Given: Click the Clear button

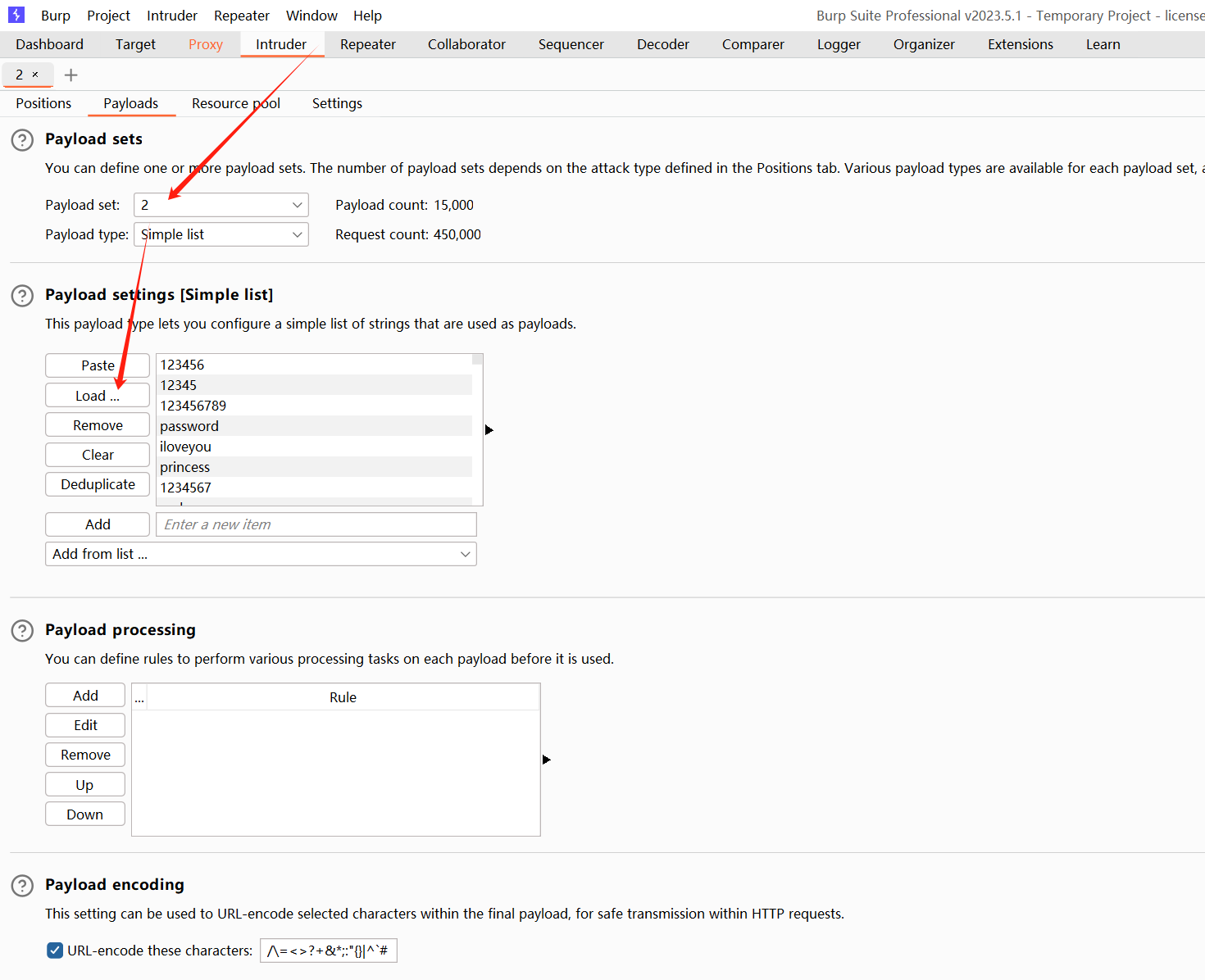Looking at the screenshot, I should point(98,455).
